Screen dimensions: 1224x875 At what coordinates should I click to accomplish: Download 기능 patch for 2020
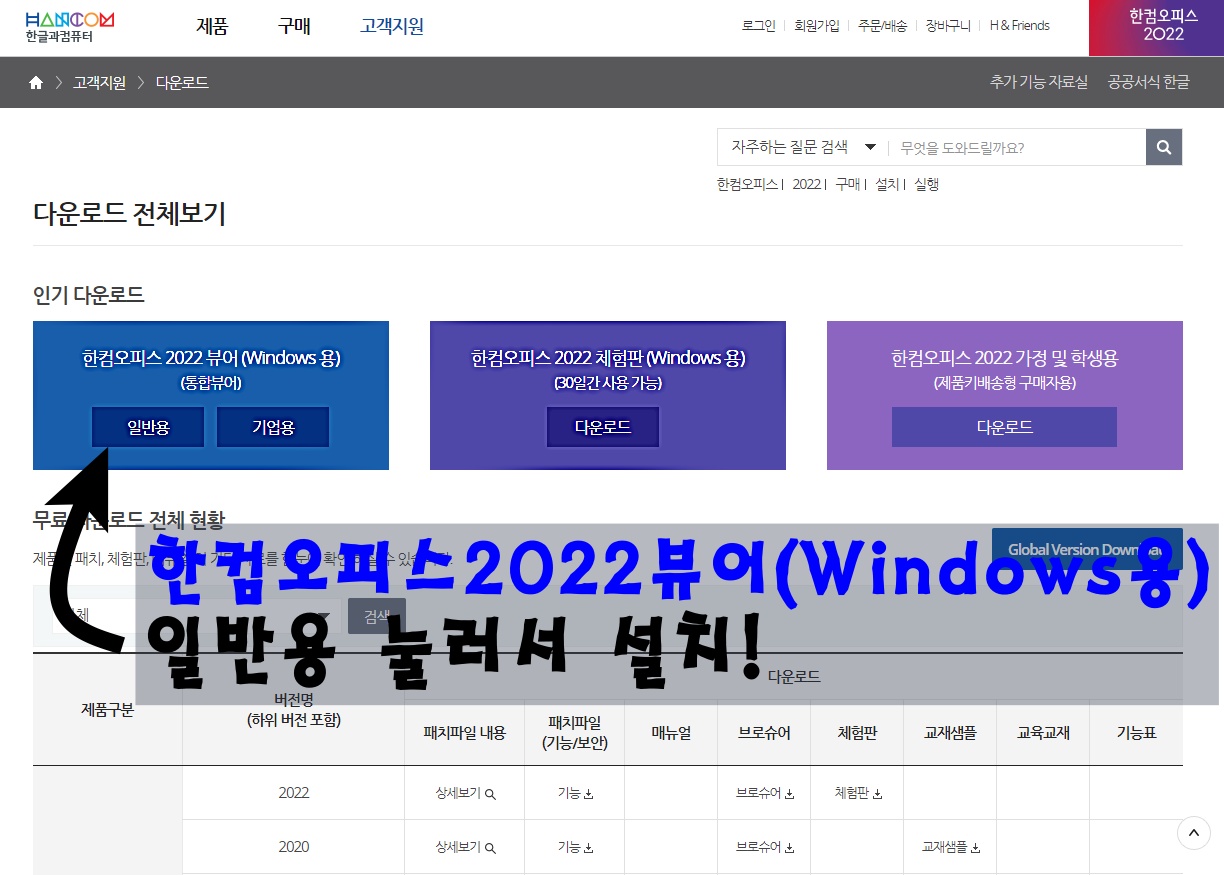(575, 847)
